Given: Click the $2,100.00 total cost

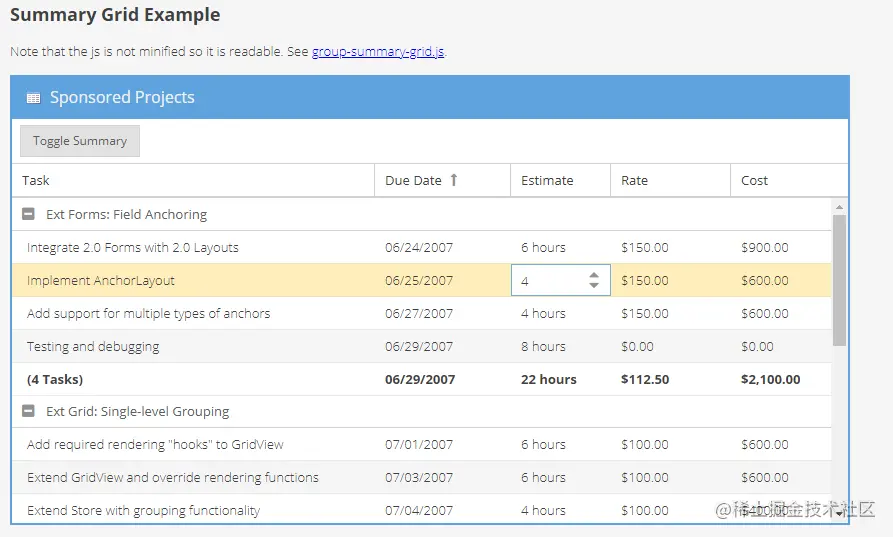Looking at the screenshot, I should click(771, 380).
